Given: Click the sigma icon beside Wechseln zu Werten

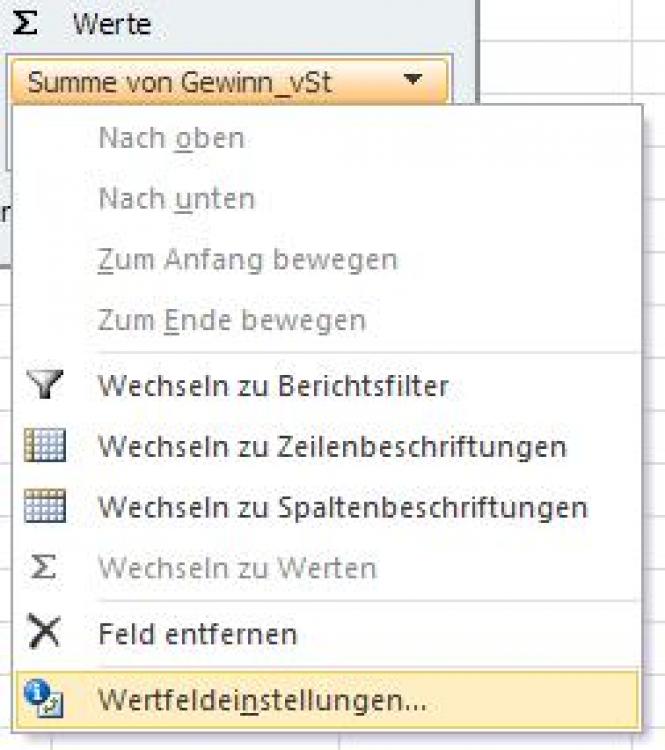Looking at the screenshot, I should pos(44,569).
